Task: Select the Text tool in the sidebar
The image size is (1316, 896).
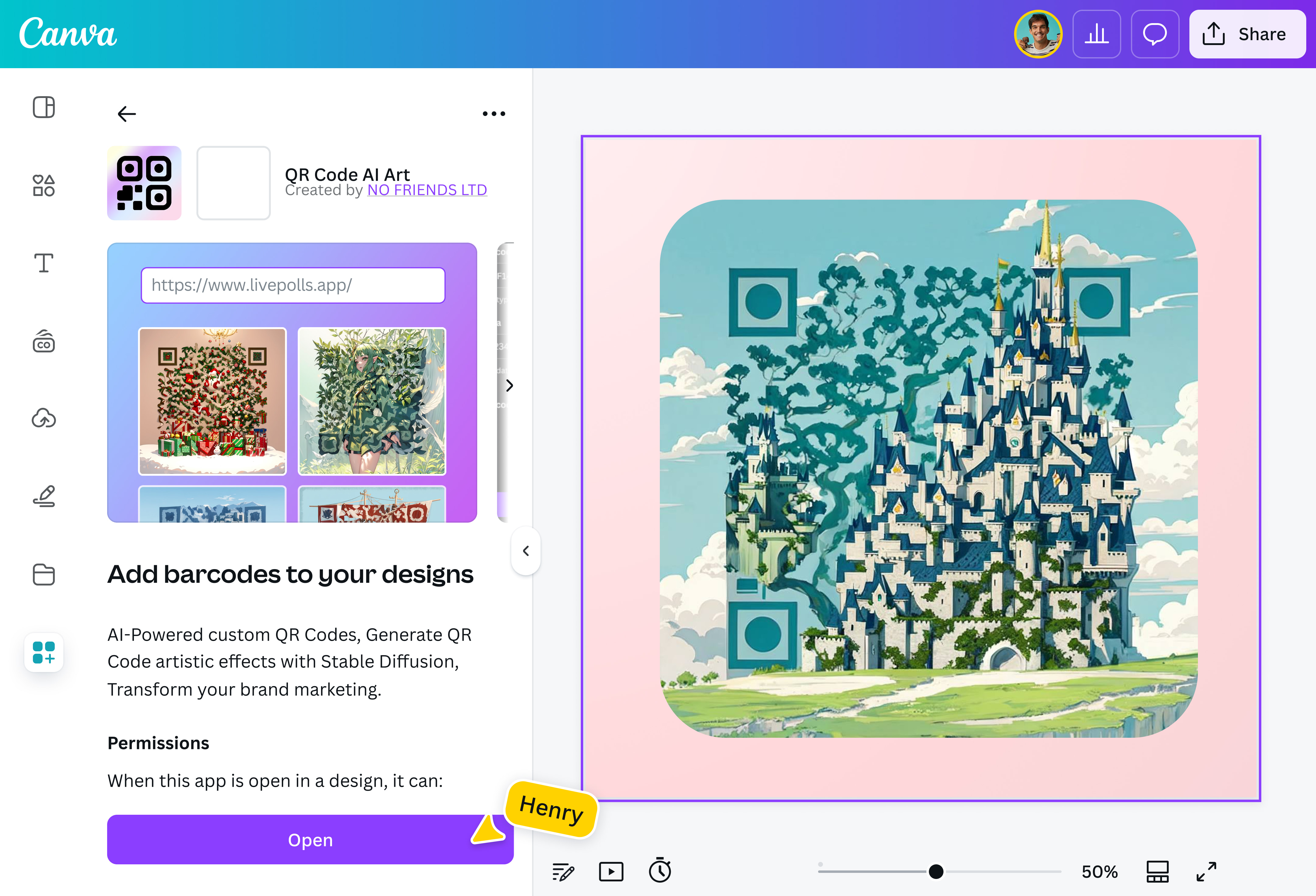Action: (x=44, y=263)
